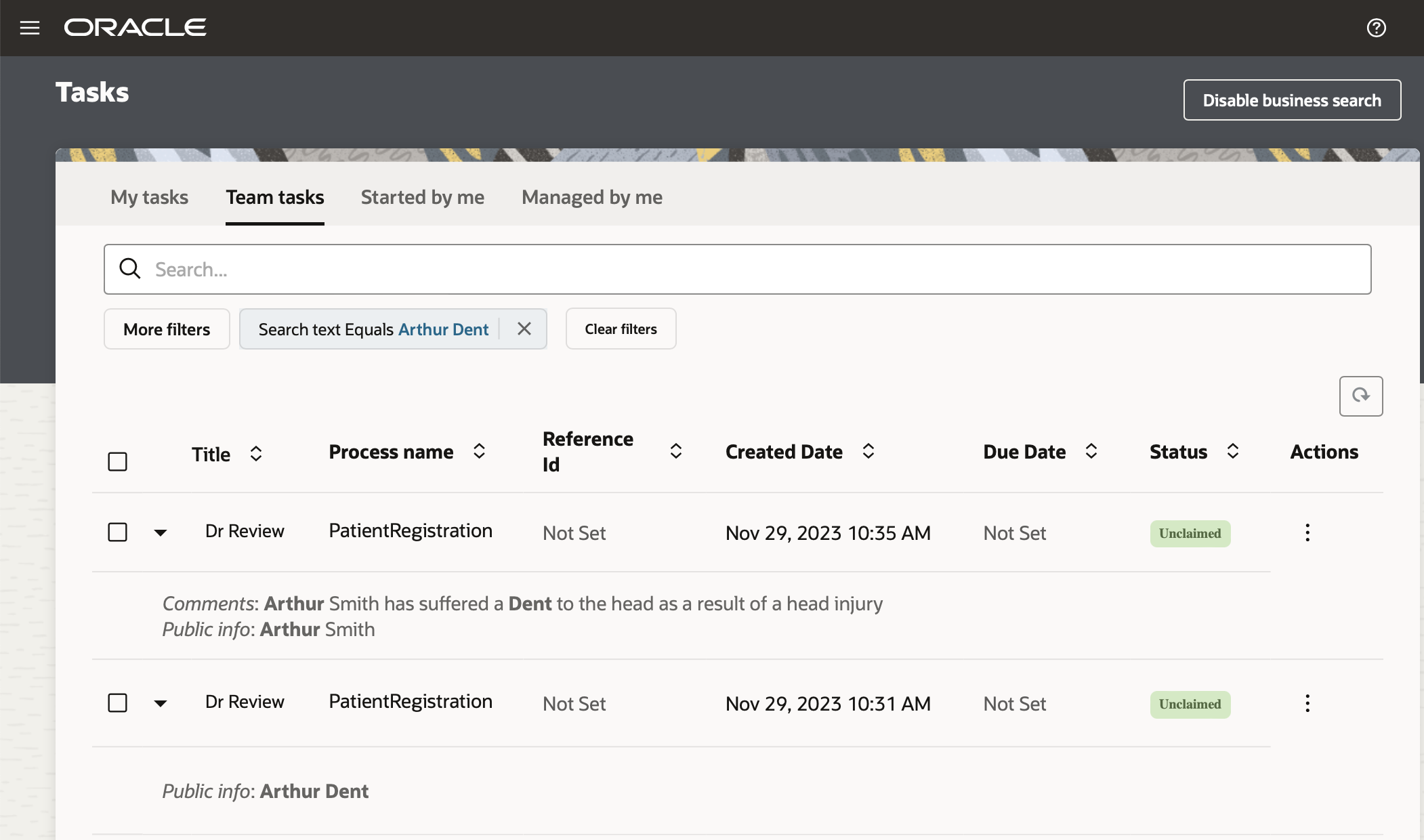Open actions menu for 10:31 AM task
Screen dimensions: 1424x840
point(1307,703)
